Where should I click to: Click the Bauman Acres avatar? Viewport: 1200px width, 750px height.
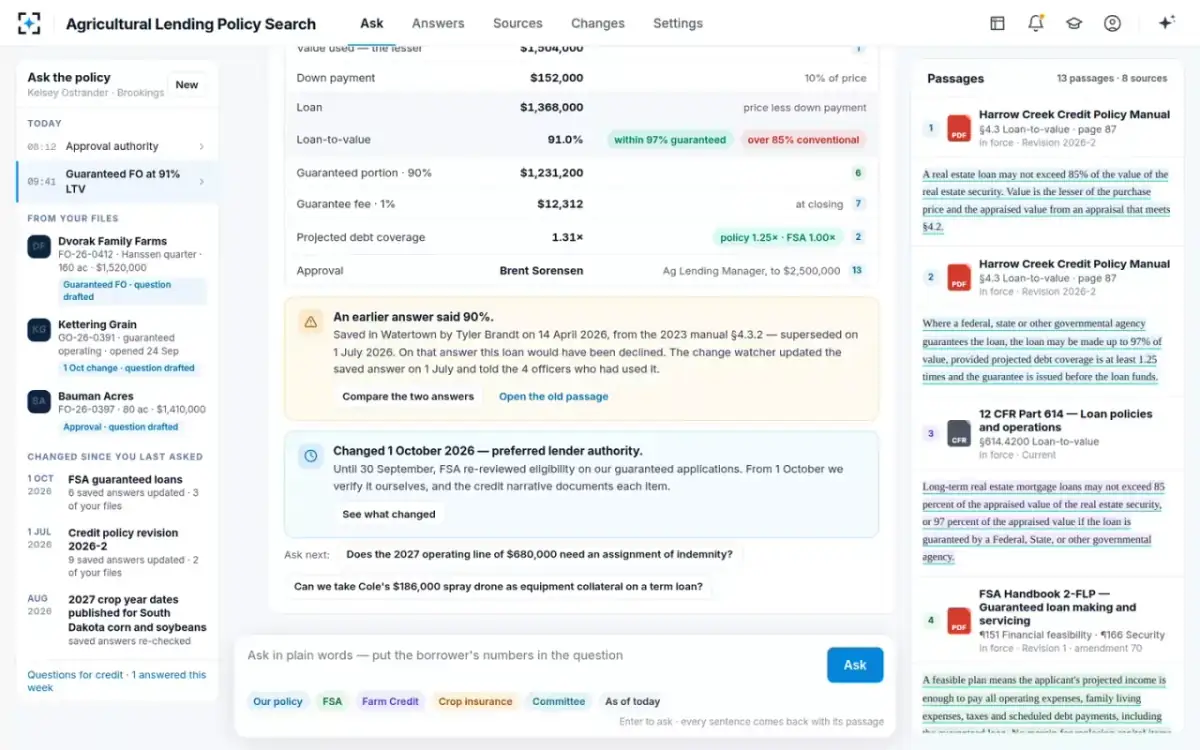[39, 402]
